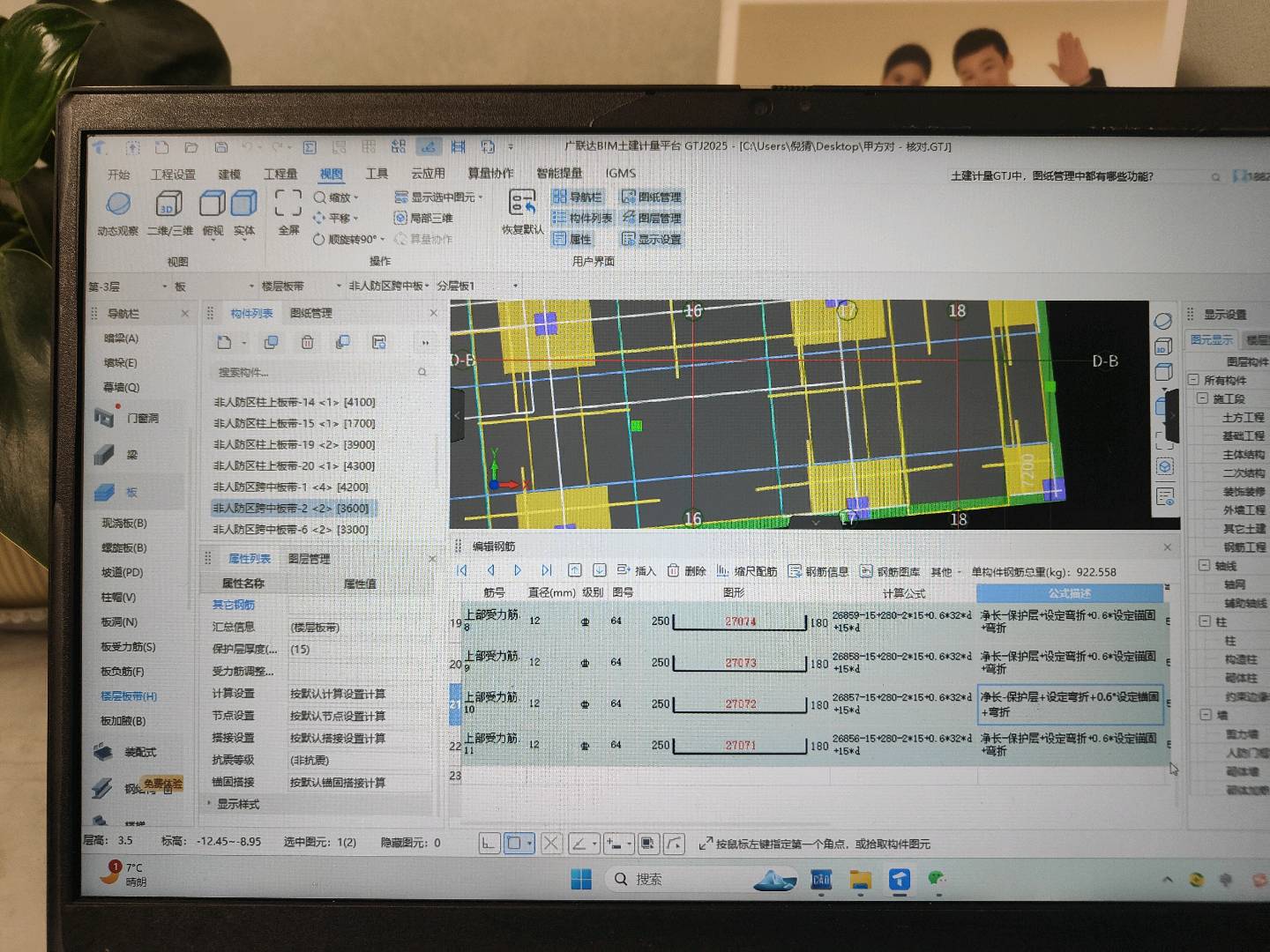Select 现浇板(B) in navigation bar
The width and height of the screenshot is (1270, 952).
(124, 523)
